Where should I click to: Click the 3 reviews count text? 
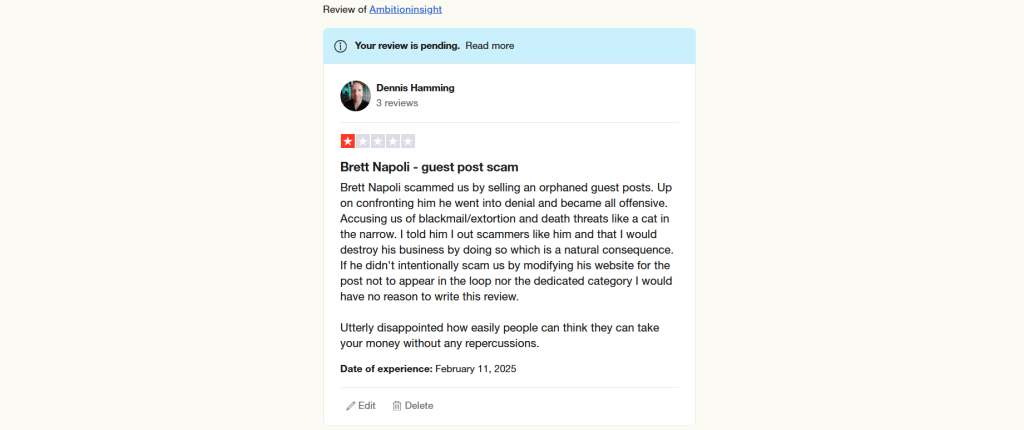coord(397,103)
